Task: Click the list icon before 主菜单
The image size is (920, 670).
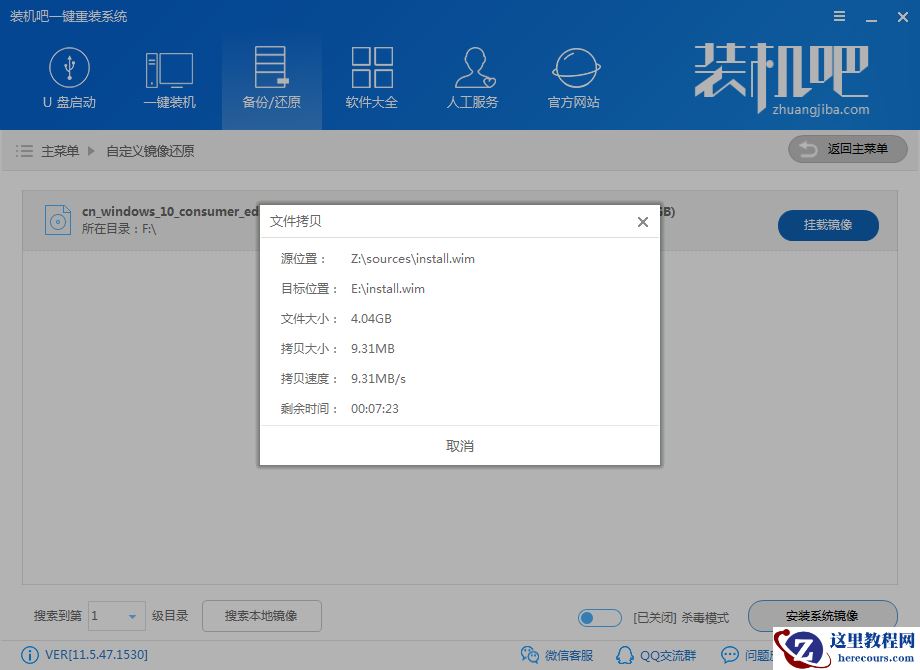Action: (x=24, y=152)
